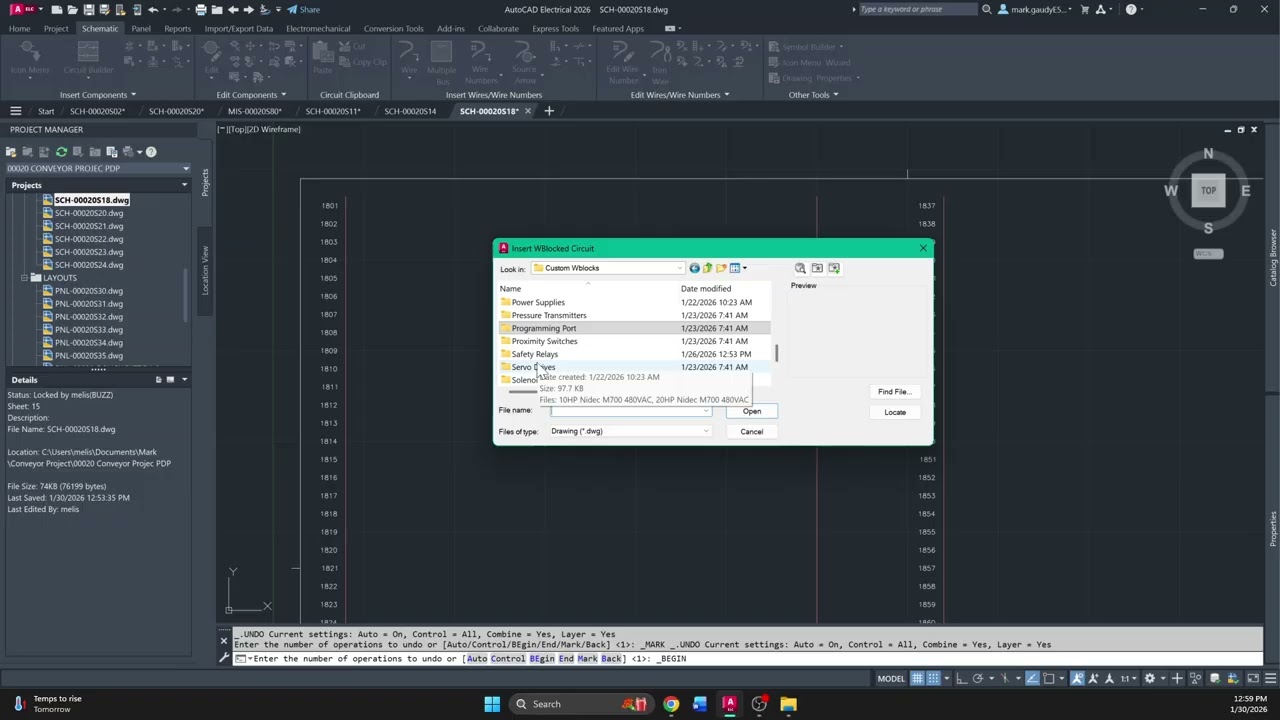Click the Undo arrow in quick access toolbar
1280x720 pixels.
[x=153, y=9]
